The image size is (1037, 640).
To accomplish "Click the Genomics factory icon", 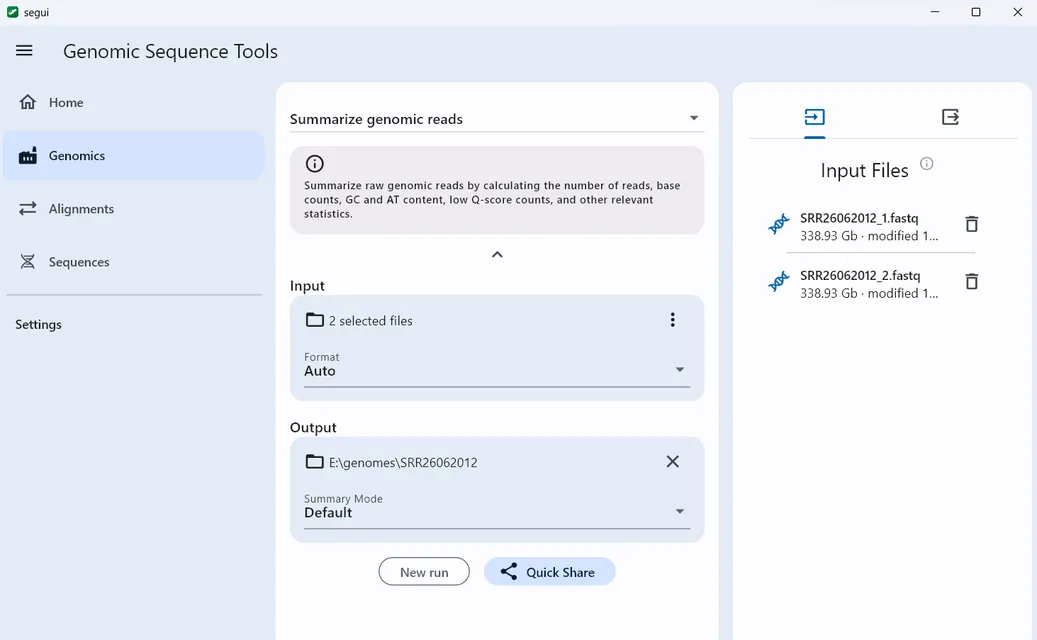I will pyautogui.click(x=28, y=156).
